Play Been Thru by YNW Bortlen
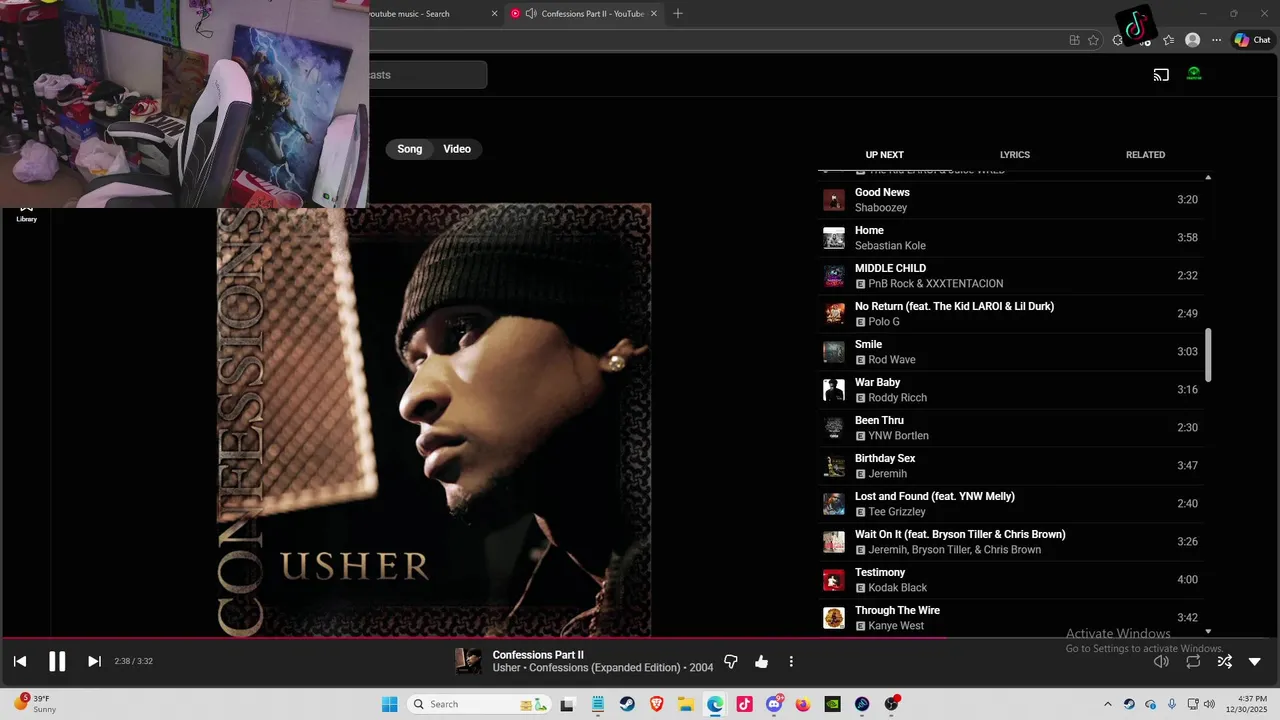The image size is (1280, 720). [1012, 428]
